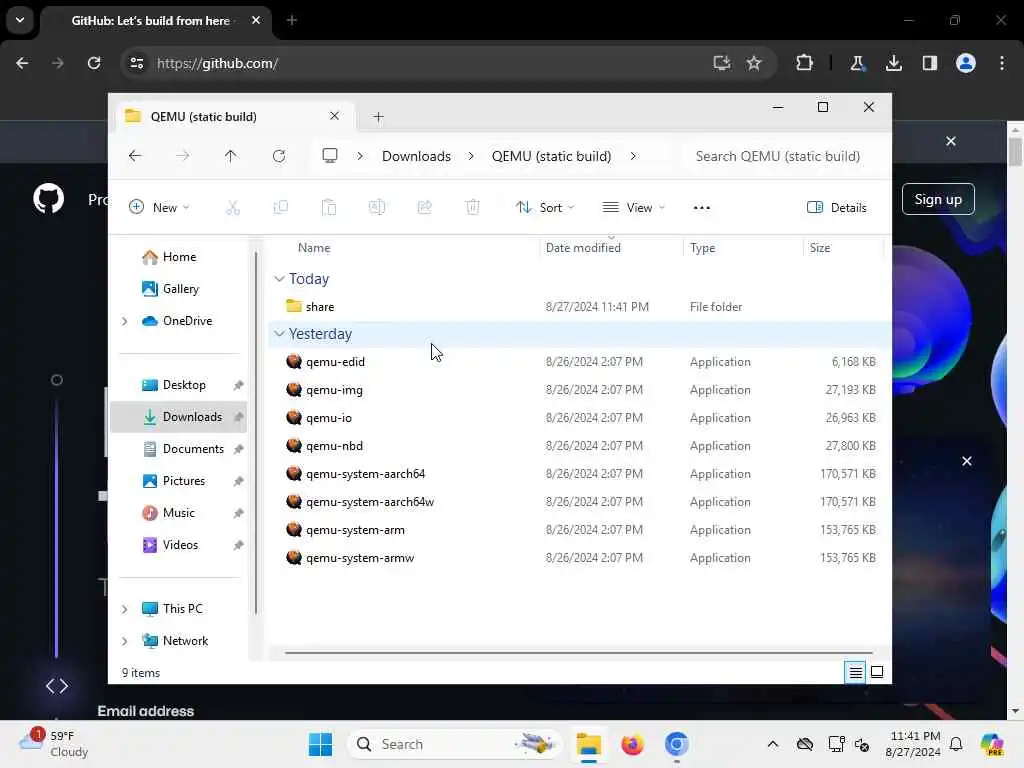Click the Rename icon in Explorer toolbar

(377, 208)
